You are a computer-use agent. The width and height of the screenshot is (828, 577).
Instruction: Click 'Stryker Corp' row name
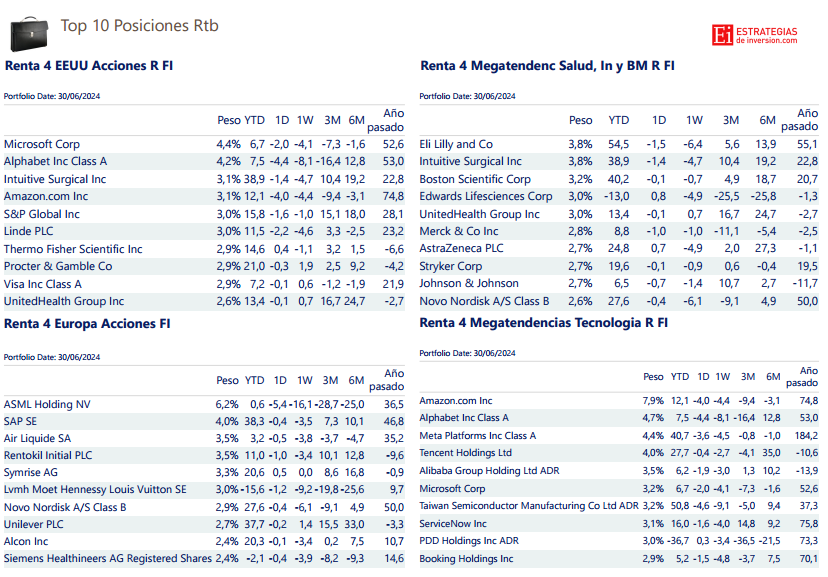[x=451, y=266]
